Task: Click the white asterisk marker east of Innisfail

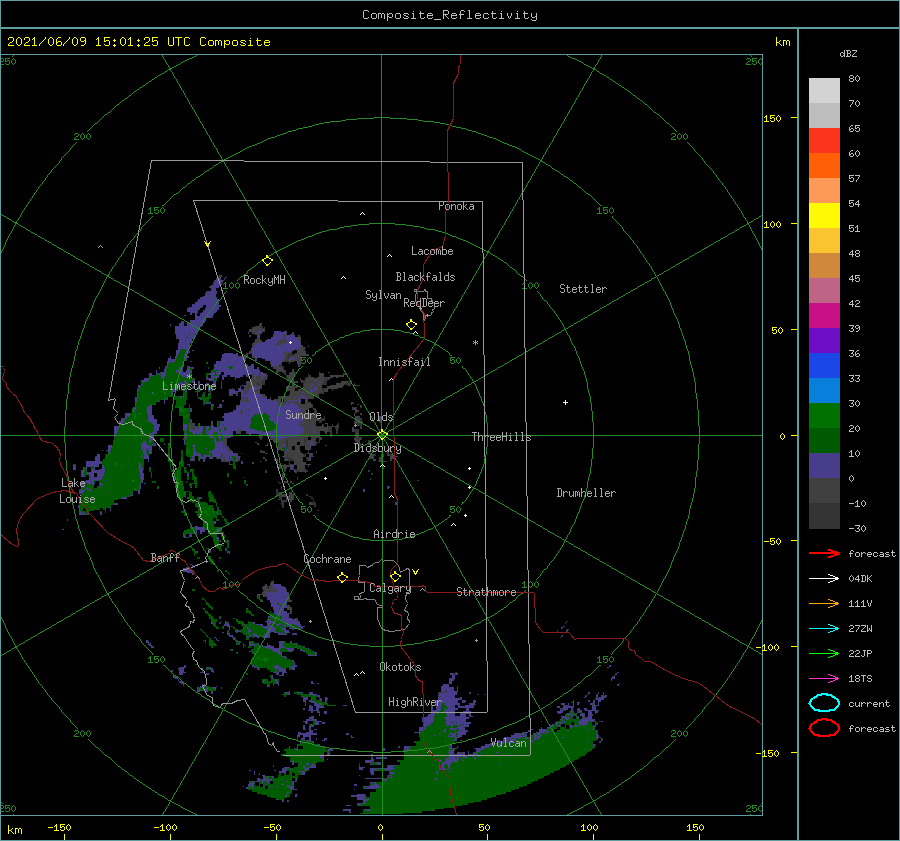Action: [x=475, y=343]
